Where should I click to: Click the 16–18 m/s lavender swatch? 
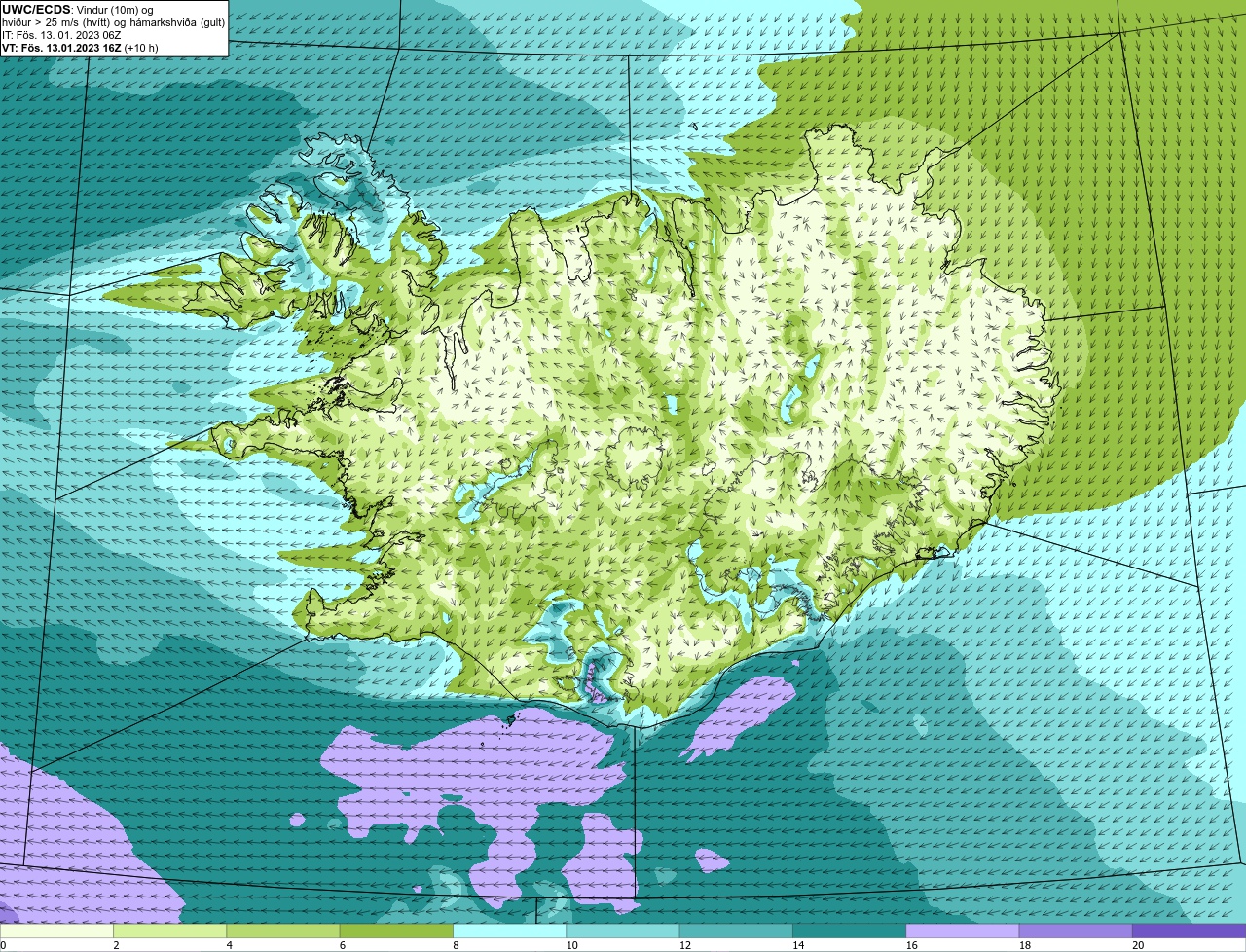(963, 931)
